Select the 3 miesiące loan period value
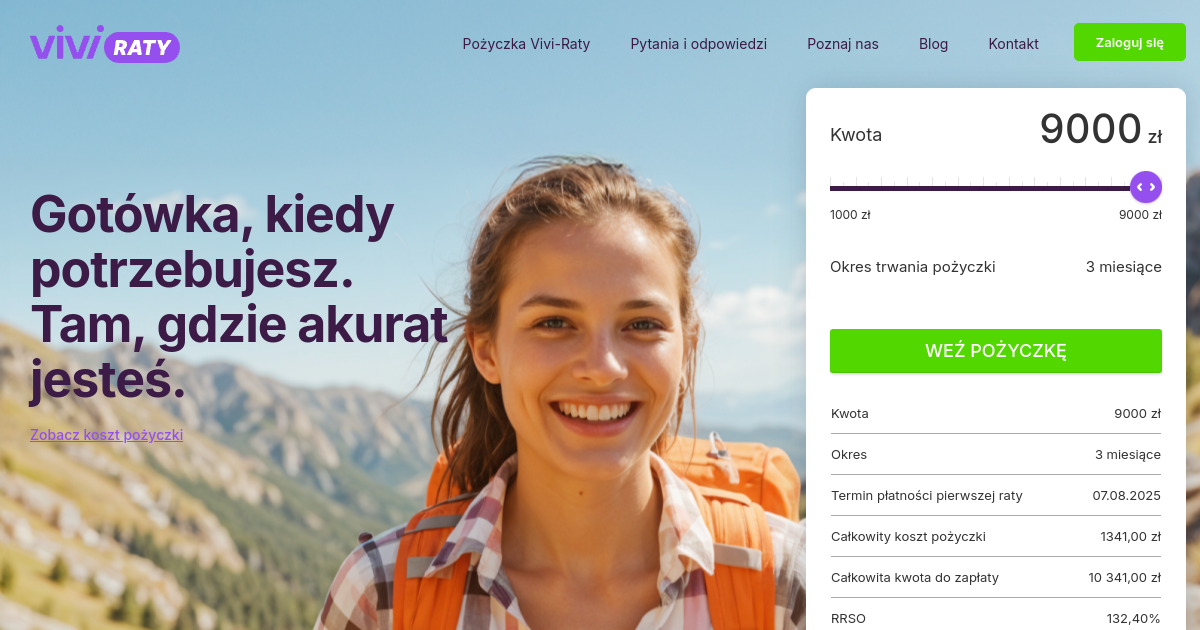This screenshot has height=630, width=1200. 1124,267
